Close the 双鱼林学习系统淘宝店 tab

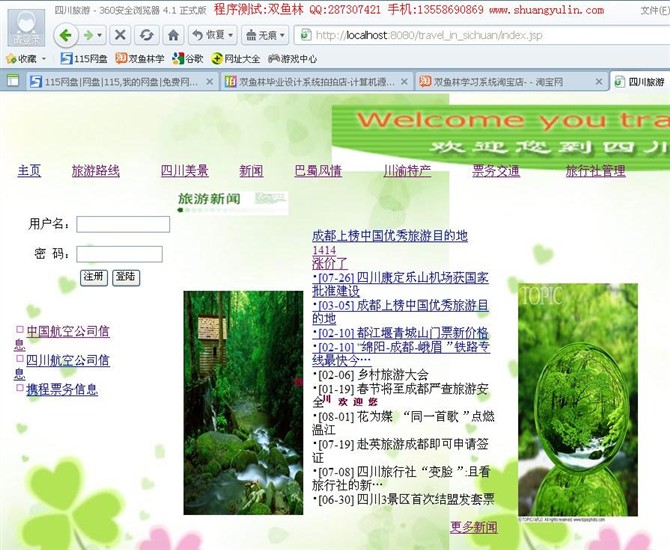click(x=599, y=82)
